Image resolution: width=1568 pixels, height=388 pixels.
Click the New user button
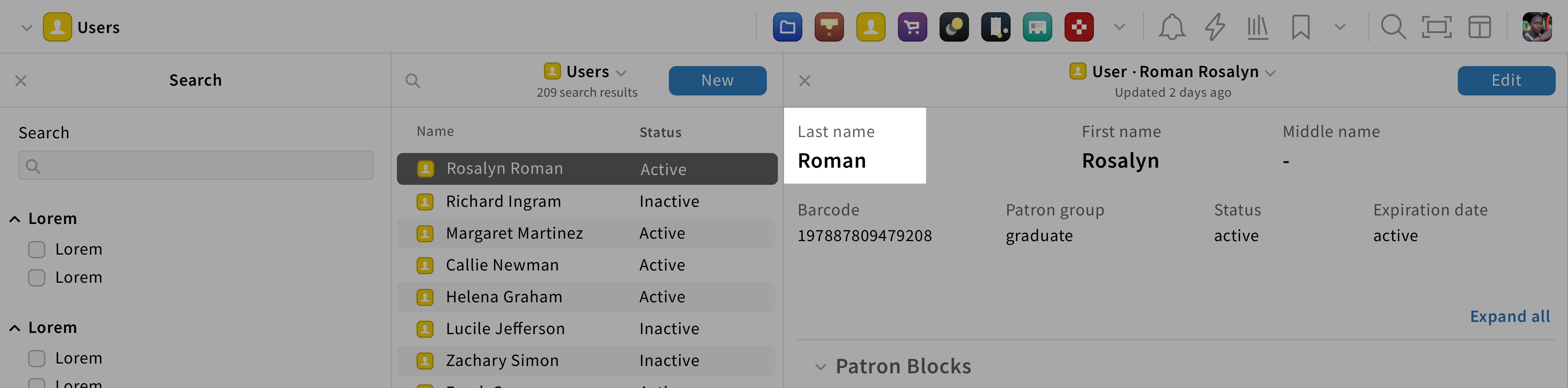(717, 80)
